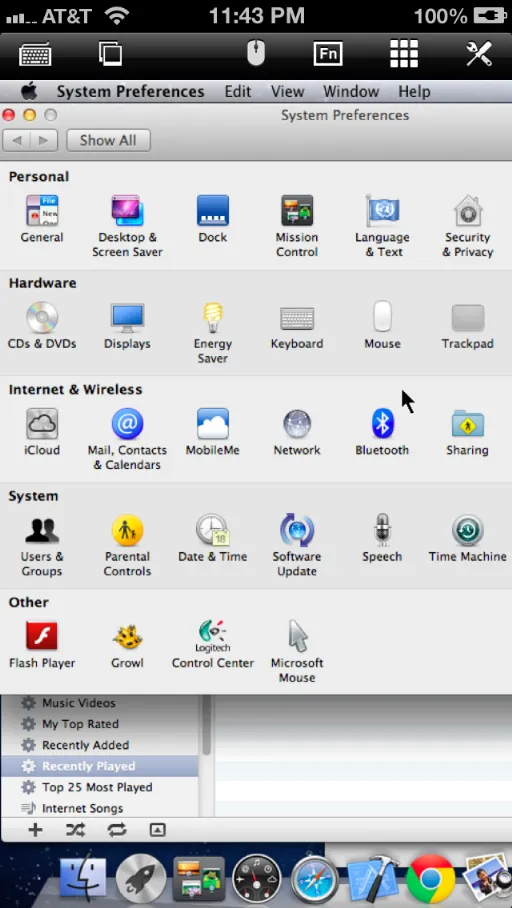Open the Bluetooth preferences icon
The height and width of the screenshot is (908, 512).
pos(382,431)
